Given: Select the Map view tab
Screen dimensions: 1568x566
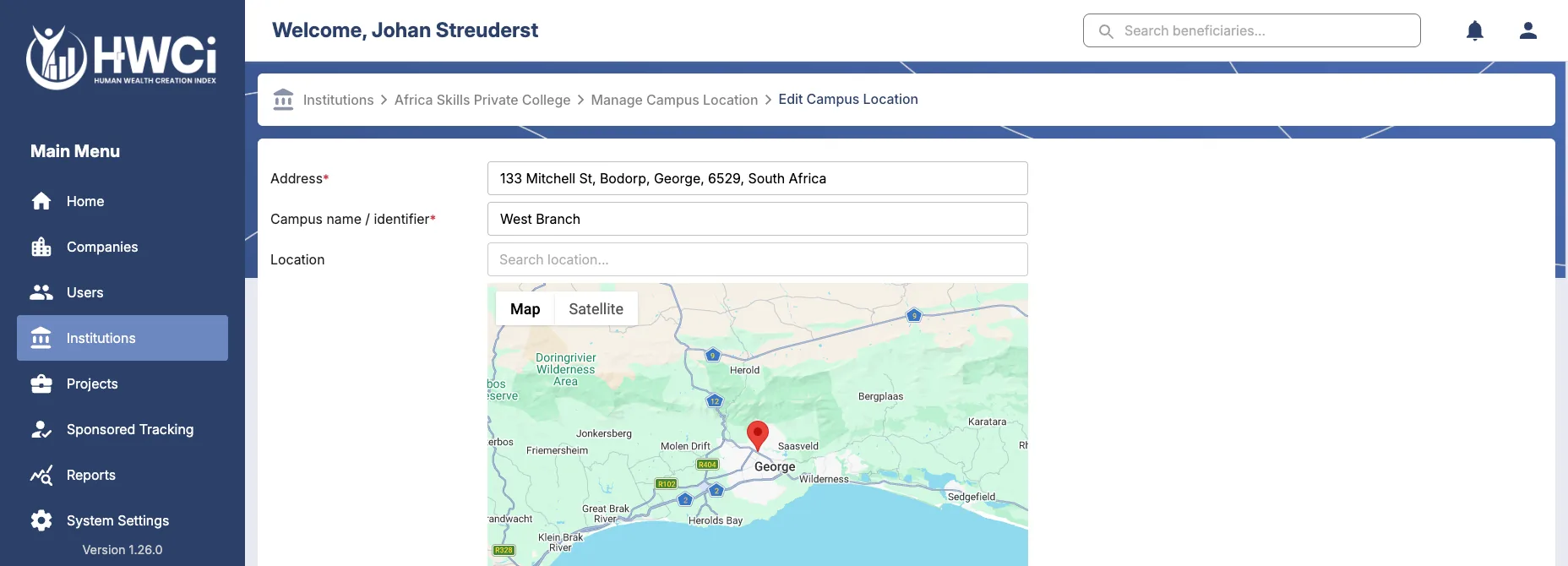Looking at the screenshot, I should tap(525, 309).
